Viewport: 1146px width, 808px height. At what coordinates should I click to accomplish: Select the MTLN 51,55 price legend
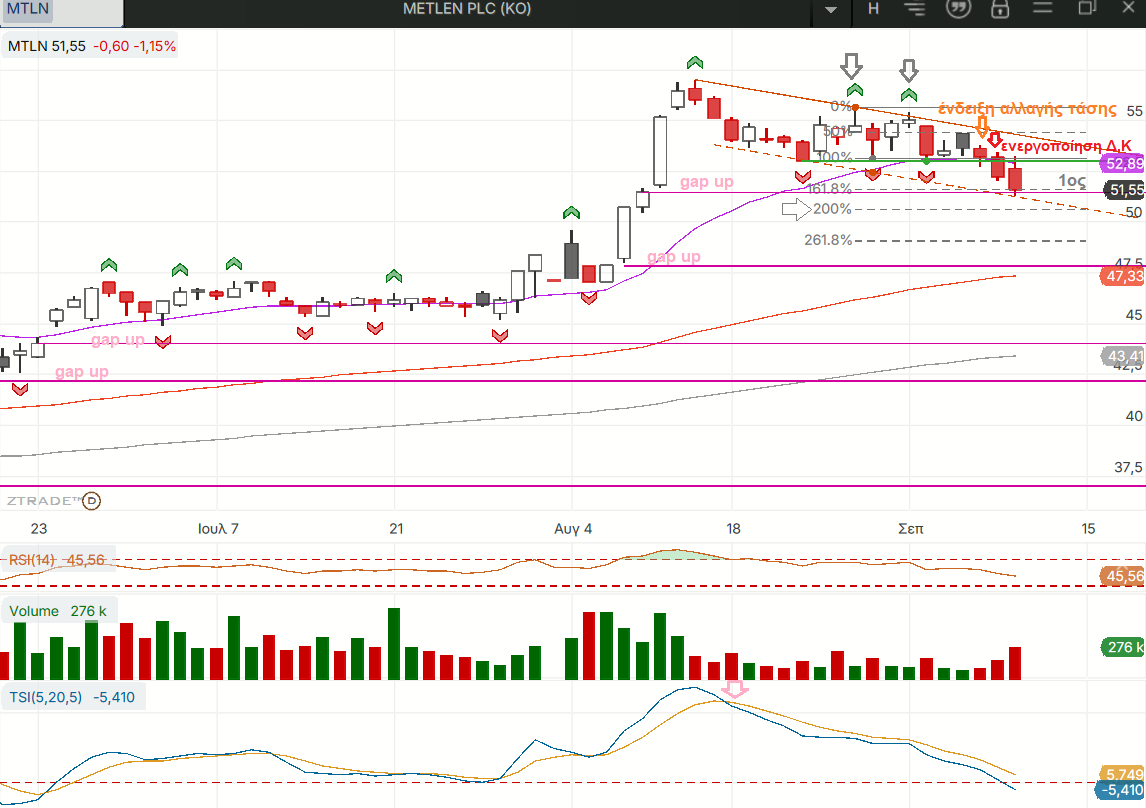(92, 46)
